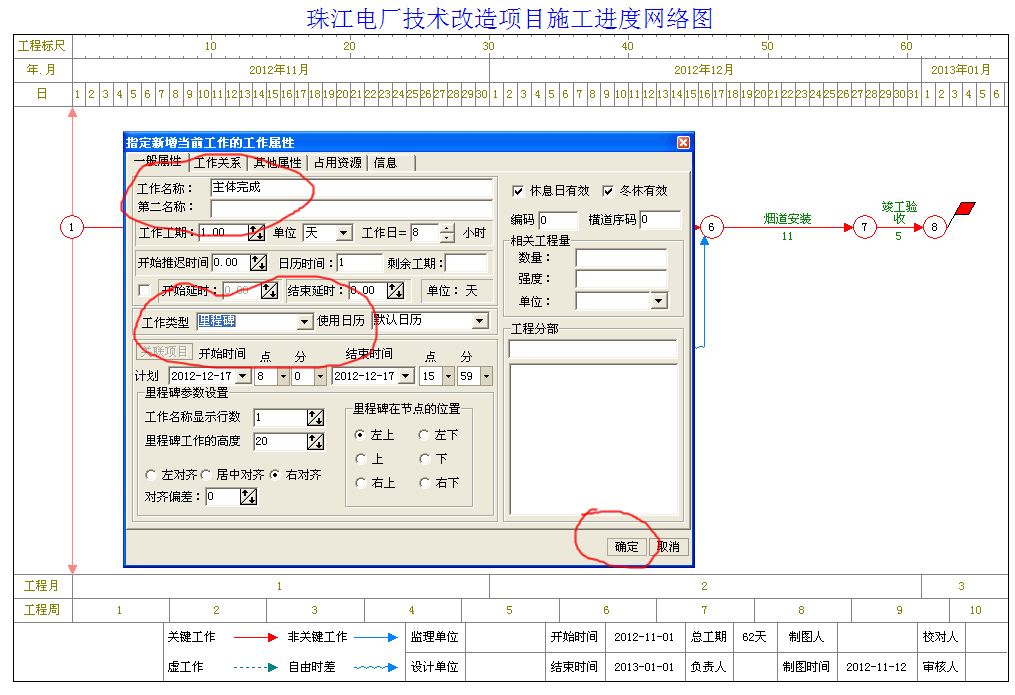The width and height of the screenshot is (1015, 695).
Task: Open the 使用日历 默认日历 dropdown
Action: (480, 321)
